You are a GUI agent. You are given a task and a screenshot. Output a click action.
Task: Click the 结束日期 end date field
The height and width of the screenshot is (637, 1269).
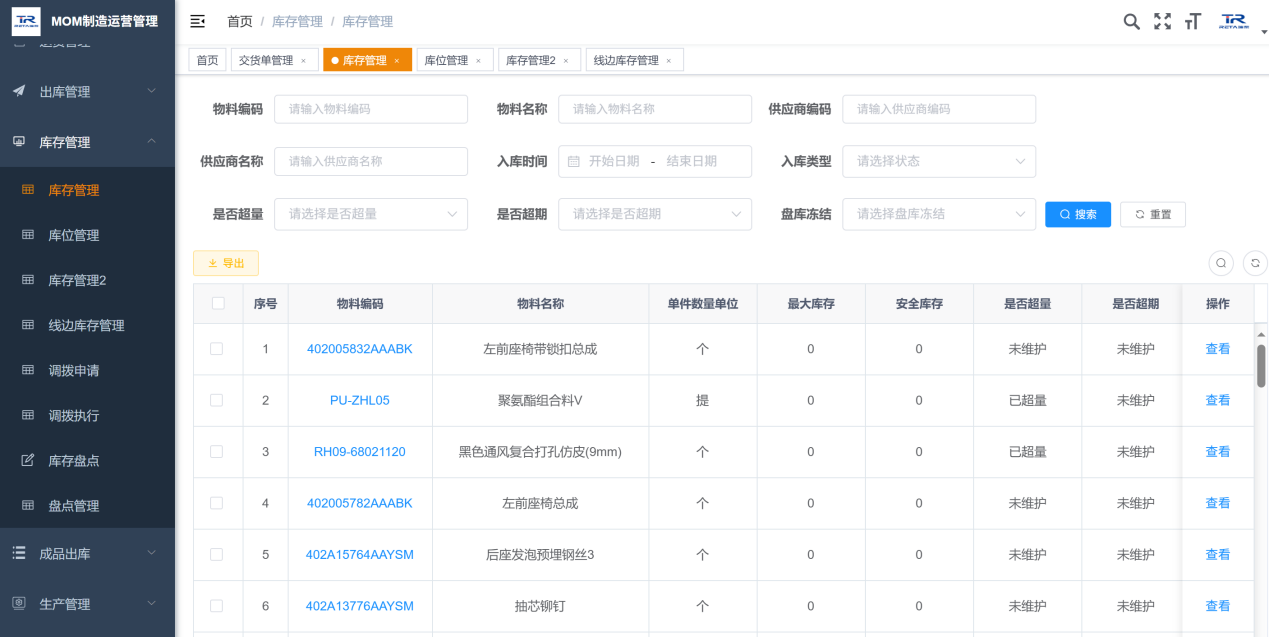point(692,161)
